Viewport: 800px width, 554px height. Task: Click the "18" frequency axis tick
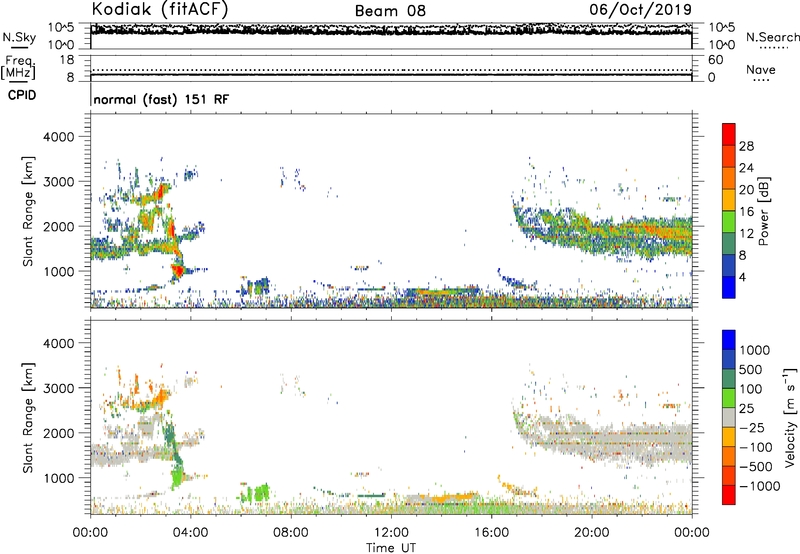coord(67,60)
